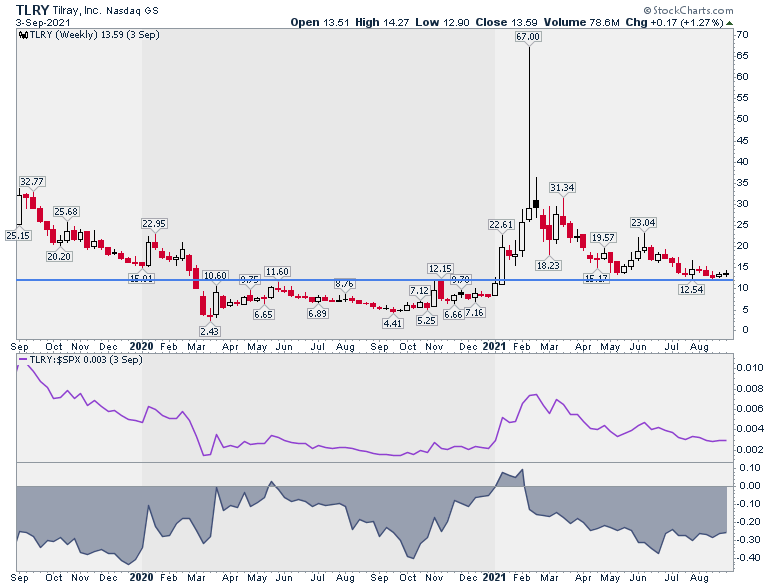Click the TLRY:$SPX 0.003 (3 Sep) legend
The image size is (780, 586).
[86, 360]
